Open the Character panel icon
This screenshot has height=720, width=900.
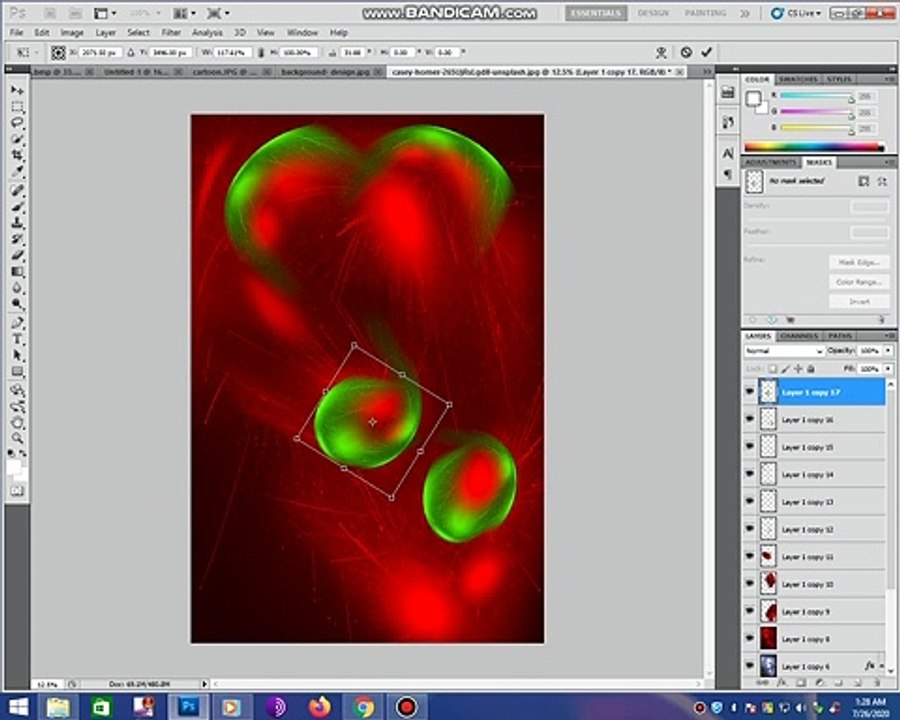click(728, 153)
